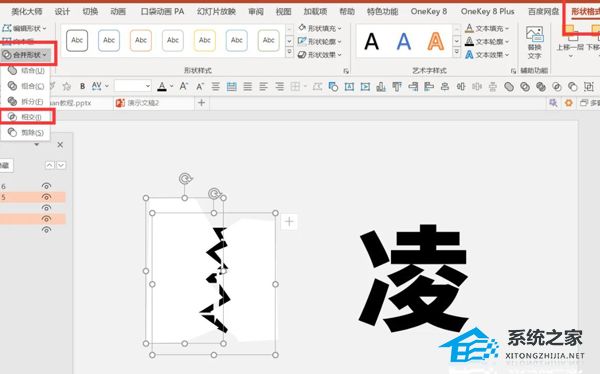
Task: Open the shape styles dialog launcher
Action: (346, 71)
